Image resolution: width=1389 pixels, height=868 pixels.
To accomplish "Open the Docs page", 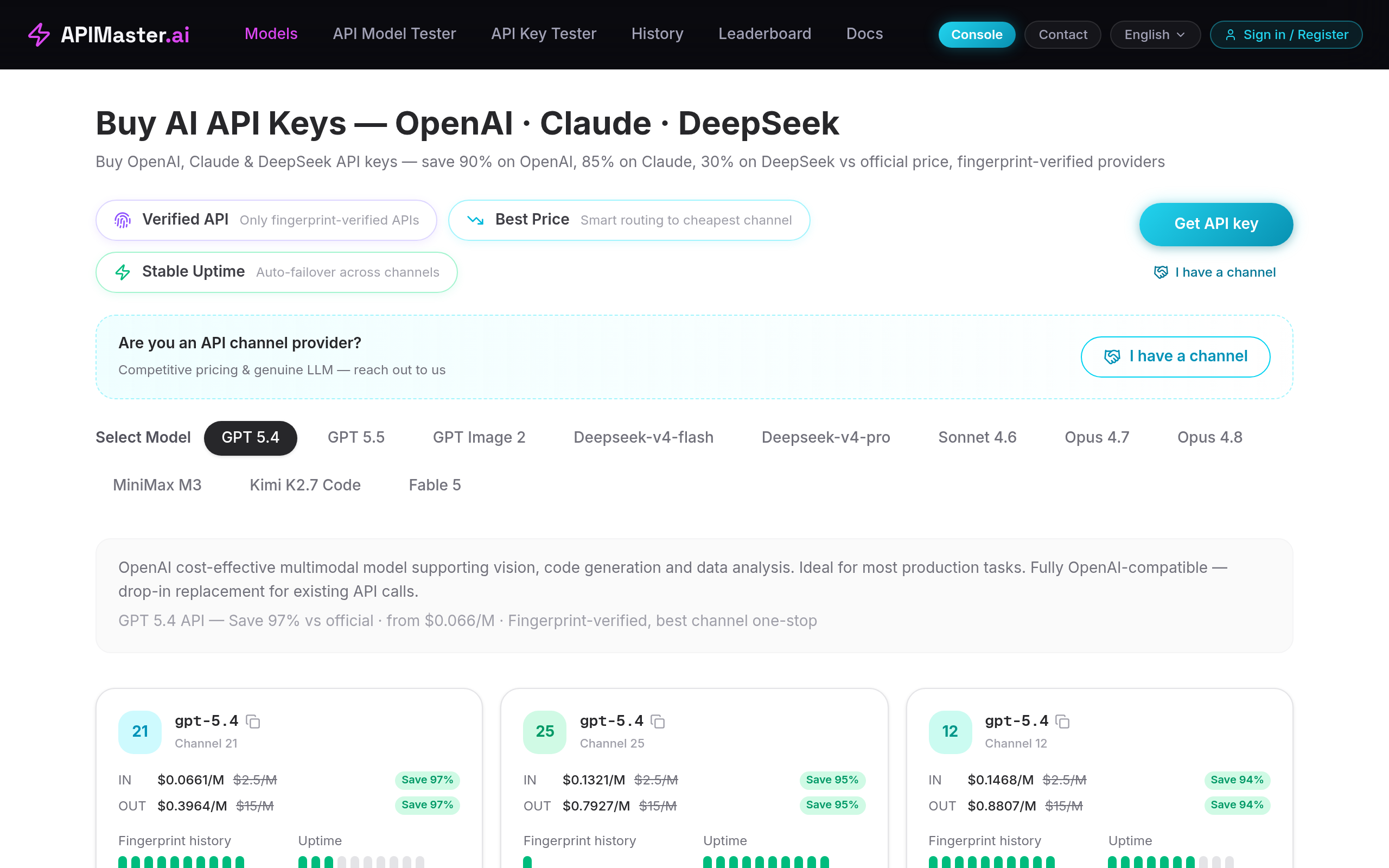I will click(864, 34).
